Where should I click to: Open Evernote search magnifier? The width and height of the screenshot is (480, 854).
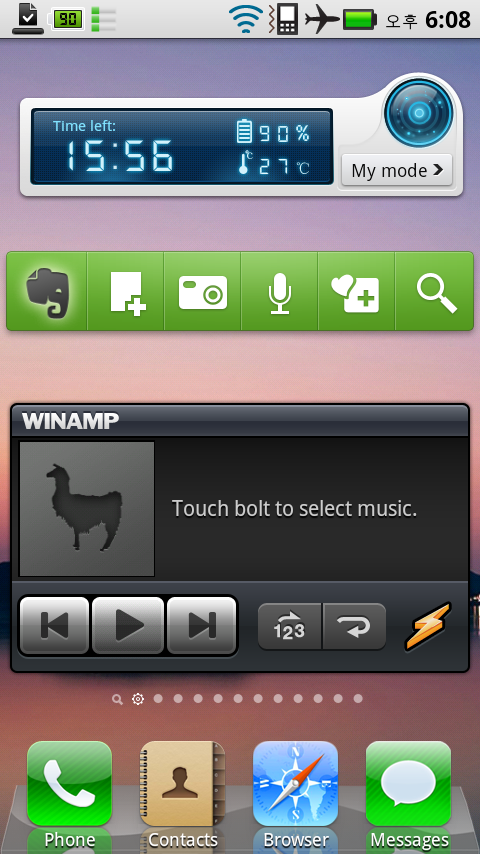pos(435,291)
